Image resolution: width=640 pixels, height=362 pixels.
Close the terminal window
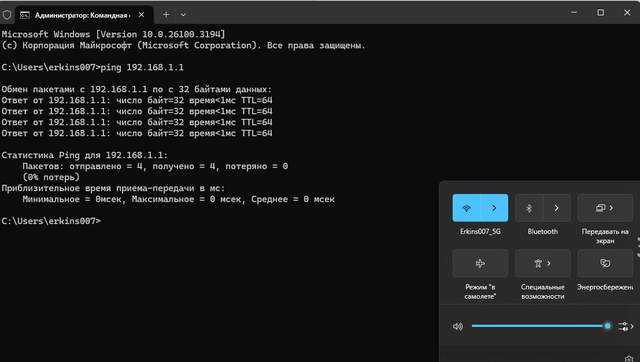pos(627,13)
